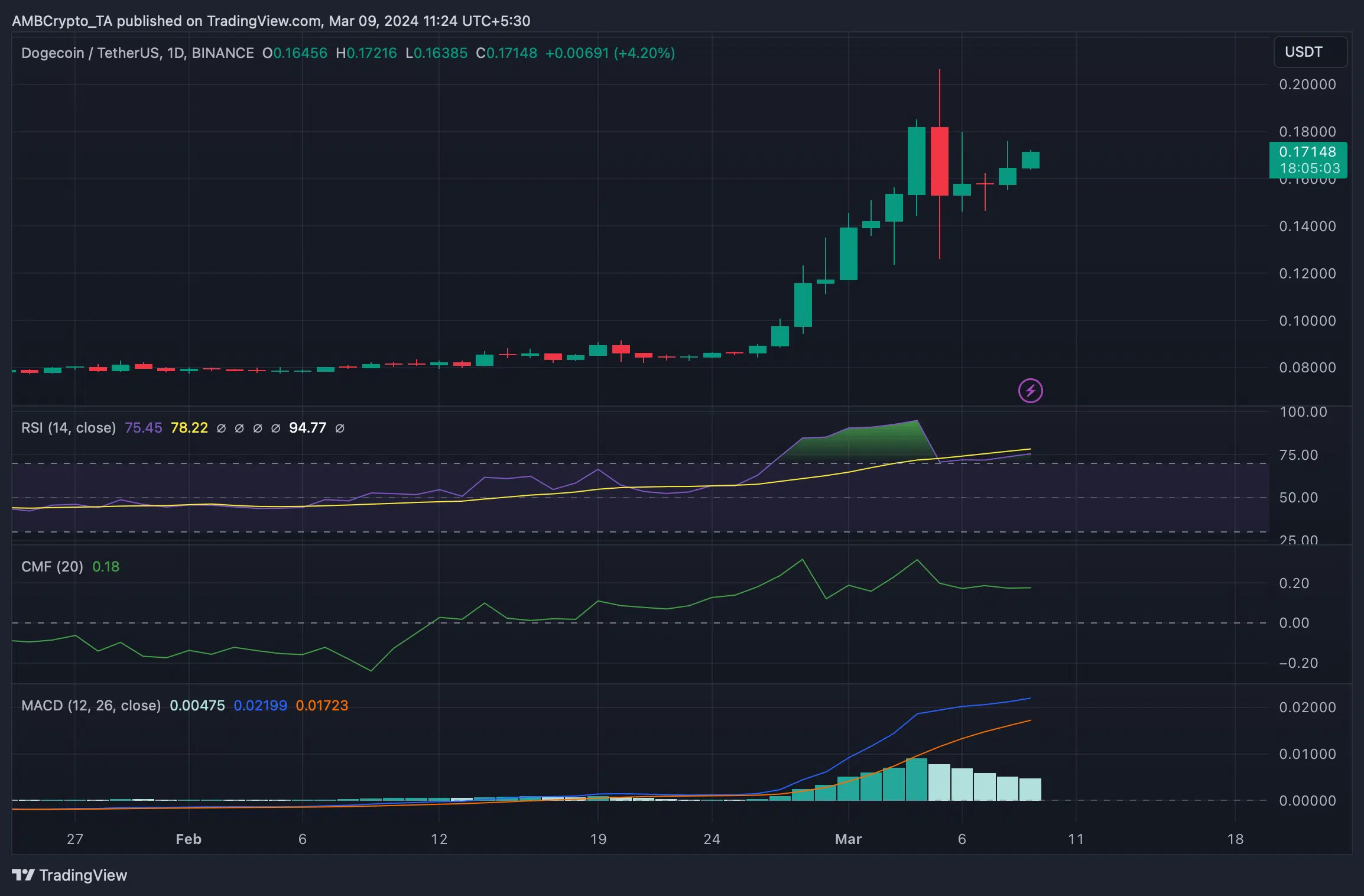
Task: Toggle visibility of the MACD (12, 26, close) indicator
Action: click(x=90, y=705)
